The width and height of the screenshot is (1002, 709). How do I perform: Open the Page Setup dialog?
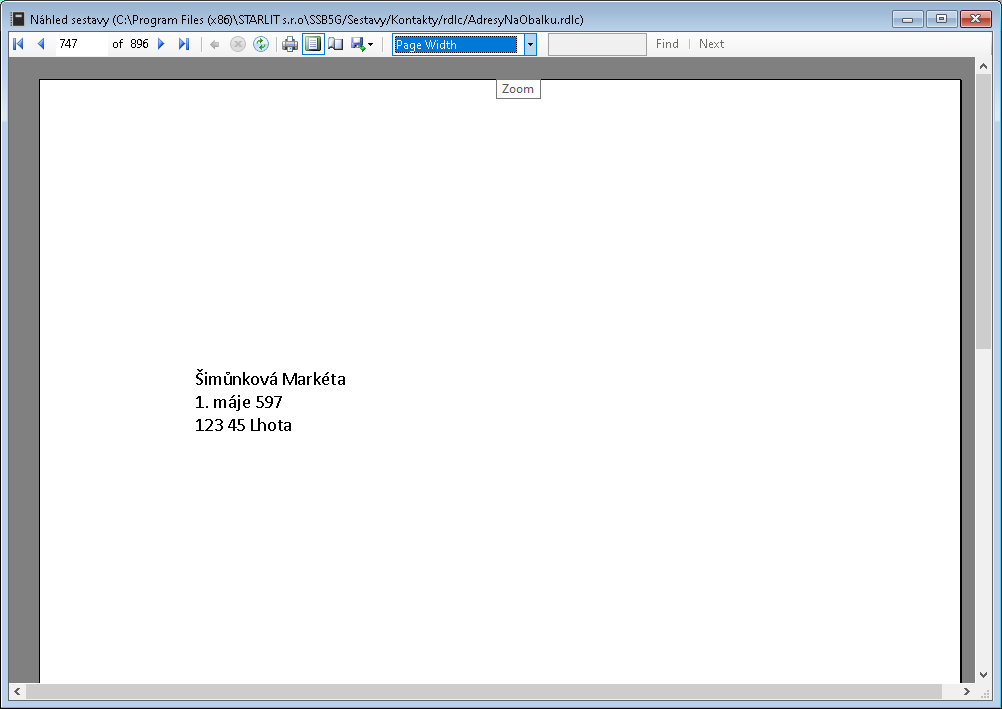[x=336, y=44]
